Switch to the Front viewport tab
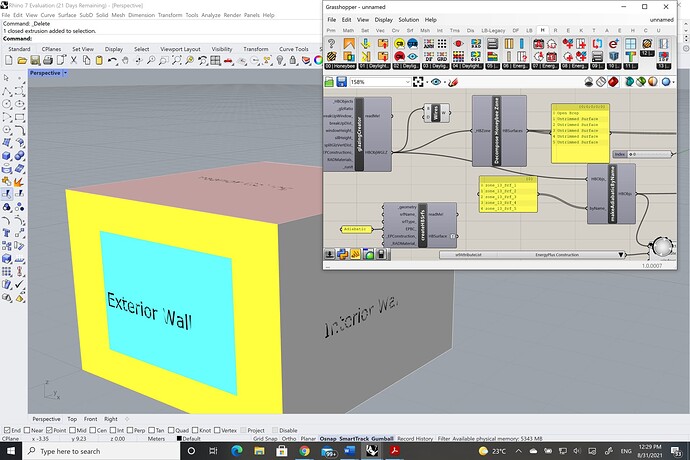This screenshot has height=460, width=690. click(x=90, y=419)
